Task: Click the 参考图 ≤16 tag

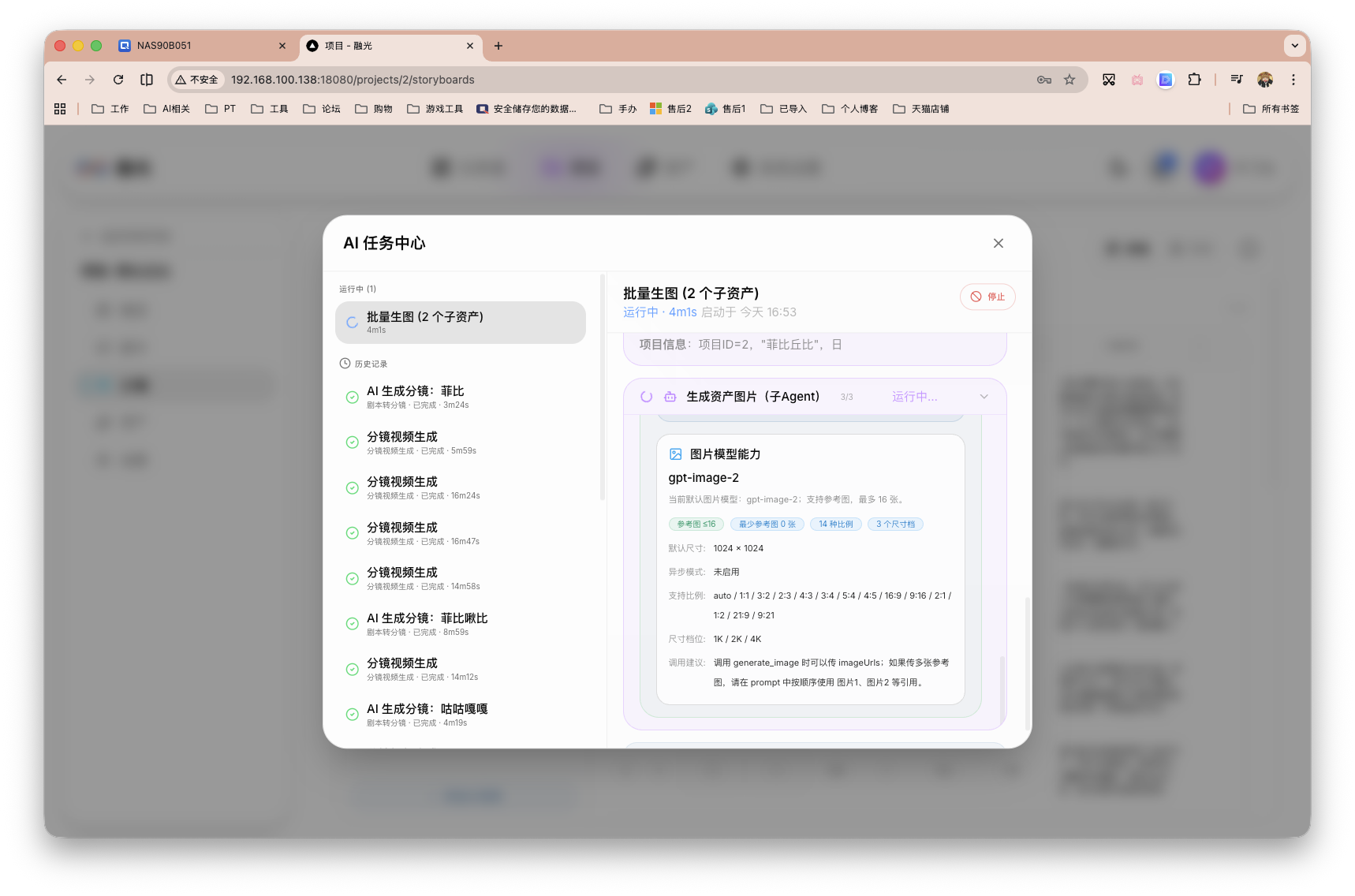Action: (696, 524)
